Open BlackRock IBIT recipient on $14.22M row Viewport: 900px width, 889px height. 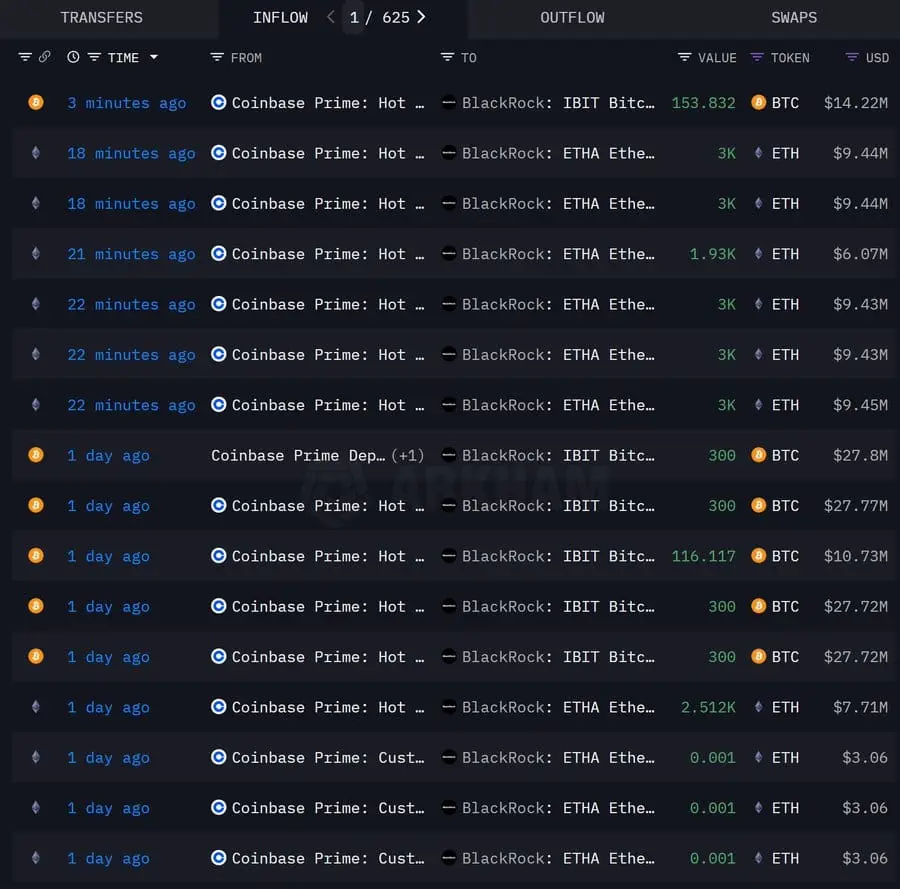[x=558, y=103]
